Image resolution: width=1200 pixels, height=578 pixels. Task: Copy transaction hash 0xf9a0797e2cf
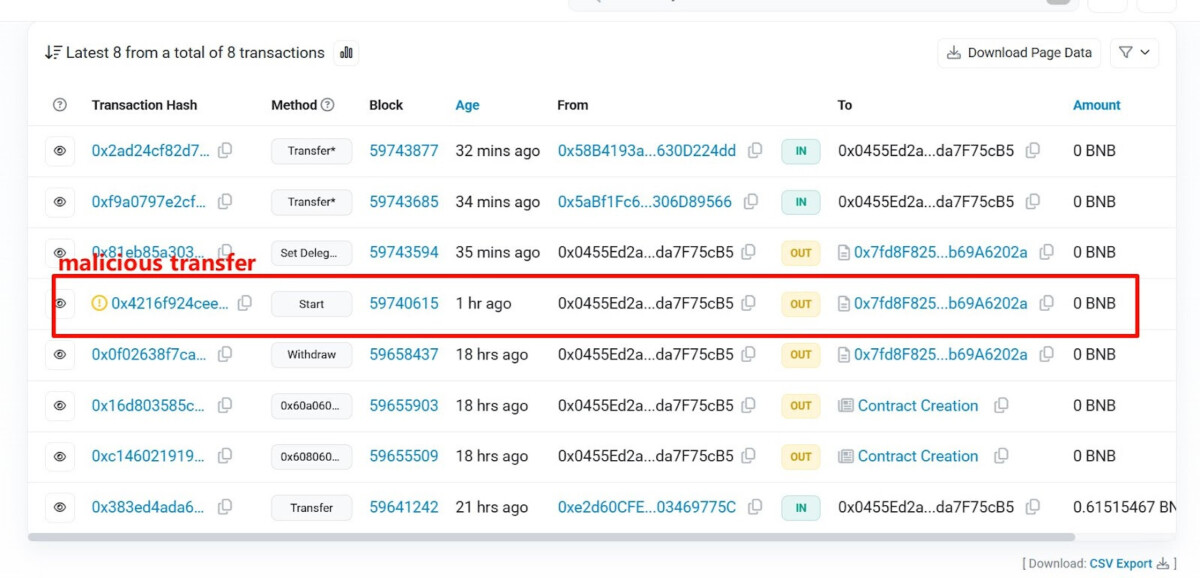tap(225, 201)
